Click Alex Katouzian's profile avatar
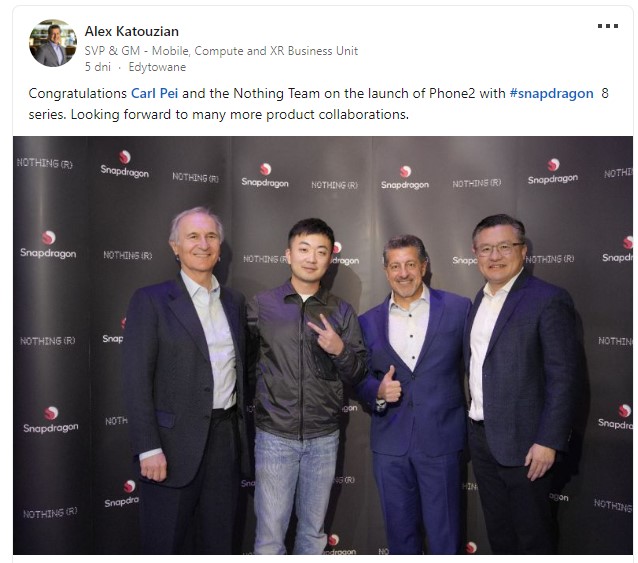This screenshot has height=563, width=638. coord(53,43)
